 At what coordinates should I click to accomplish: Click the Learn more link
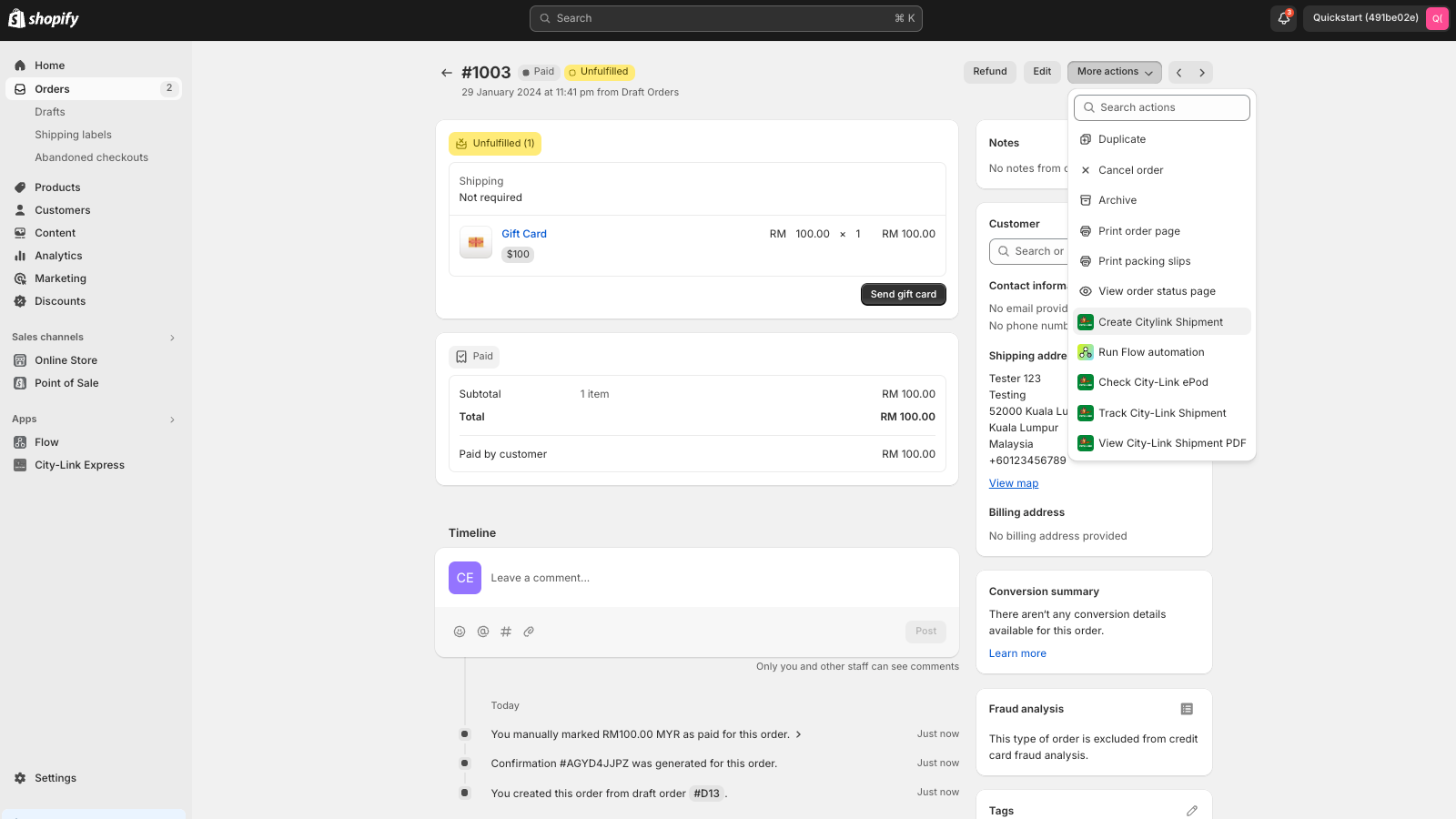click(x=1017, y=653)
